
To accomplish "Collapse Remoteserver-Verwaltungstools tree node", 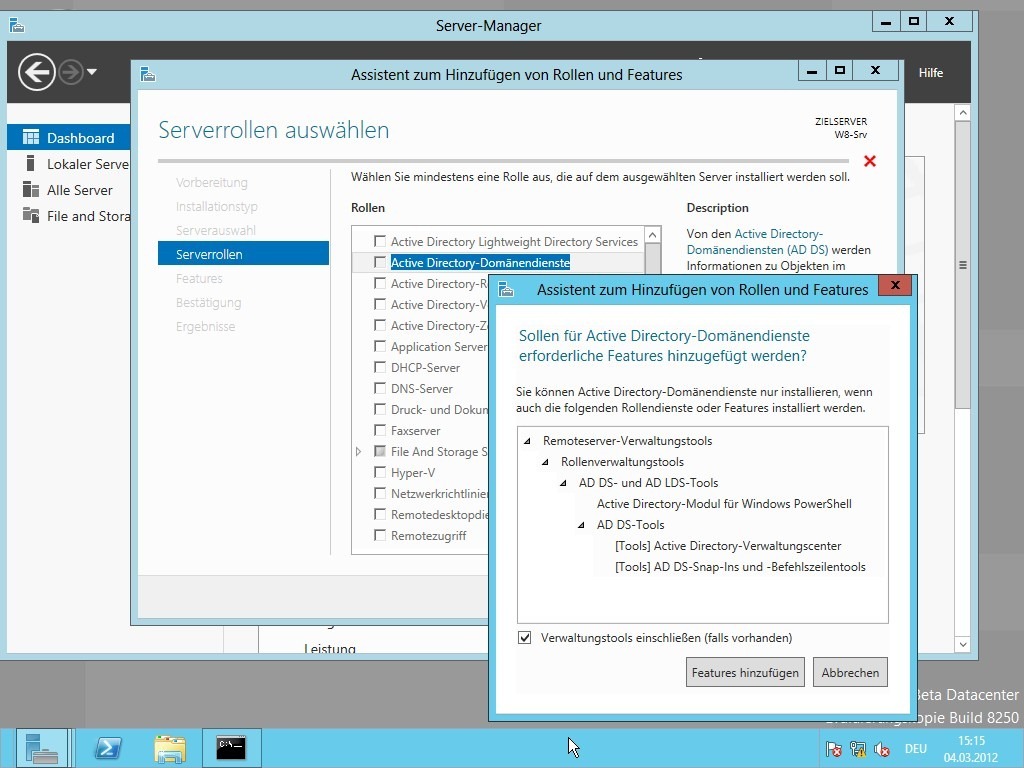I will coord(527,441).
